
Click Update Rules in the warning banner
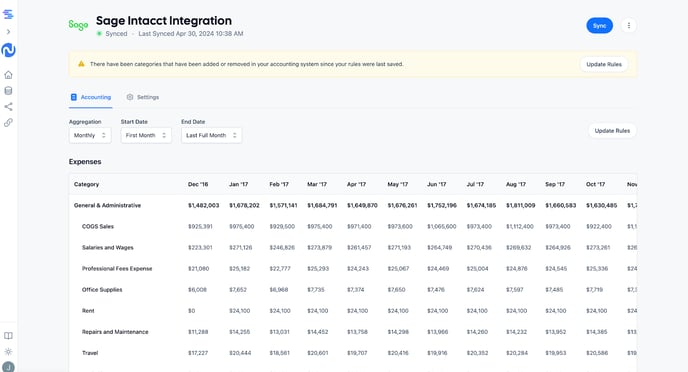[604, 64]
